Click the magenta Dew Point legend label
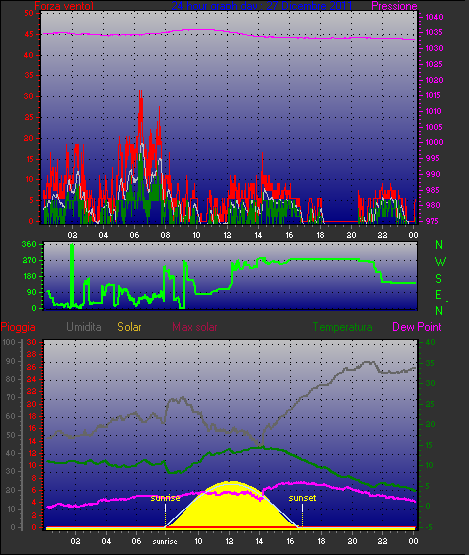469x555 pixels. [x=417, y=327]
